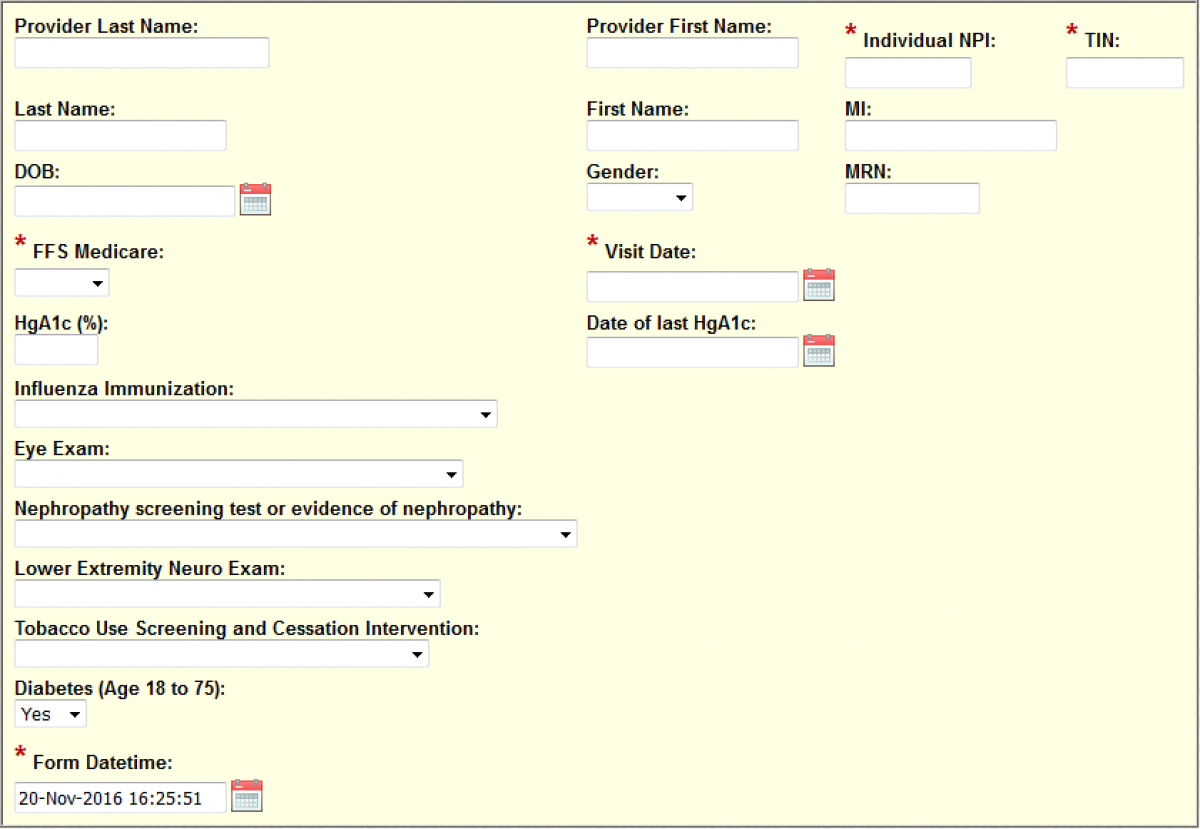Click the "Provider Last Name:" label
1200x829 pixels.
click(x=107, y=27)
